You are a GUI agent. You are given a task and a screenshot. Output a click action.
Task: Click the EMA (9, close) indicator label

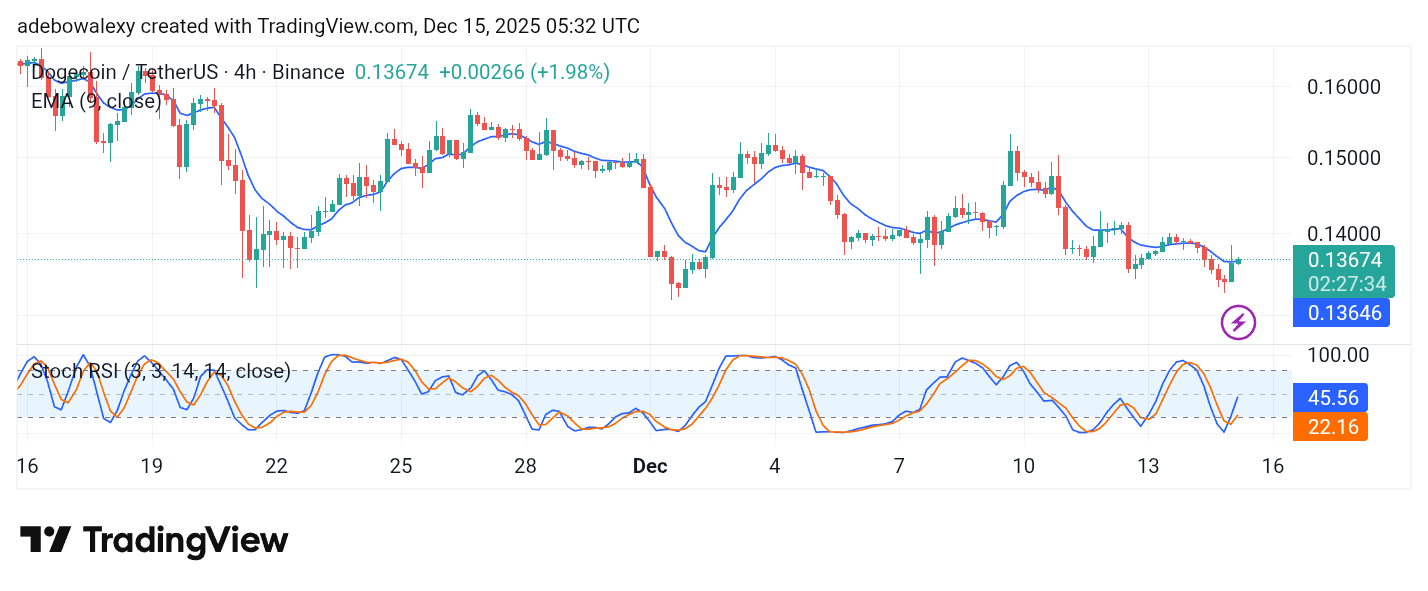pyautogui.click(x=96, y=101)
